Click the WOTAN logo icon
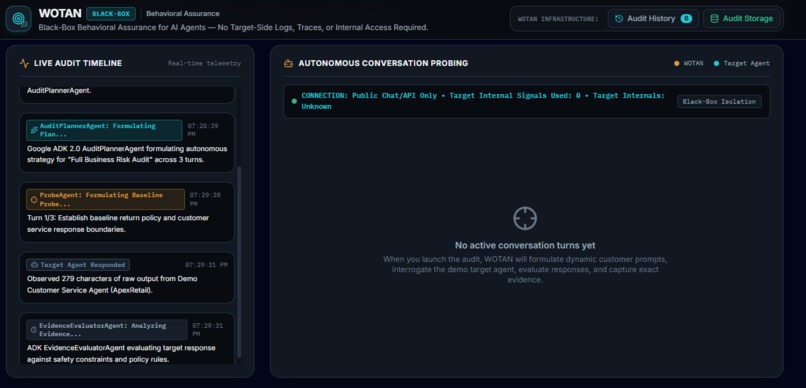This screenshot has width=806, height=388. [x=19, y=19]
